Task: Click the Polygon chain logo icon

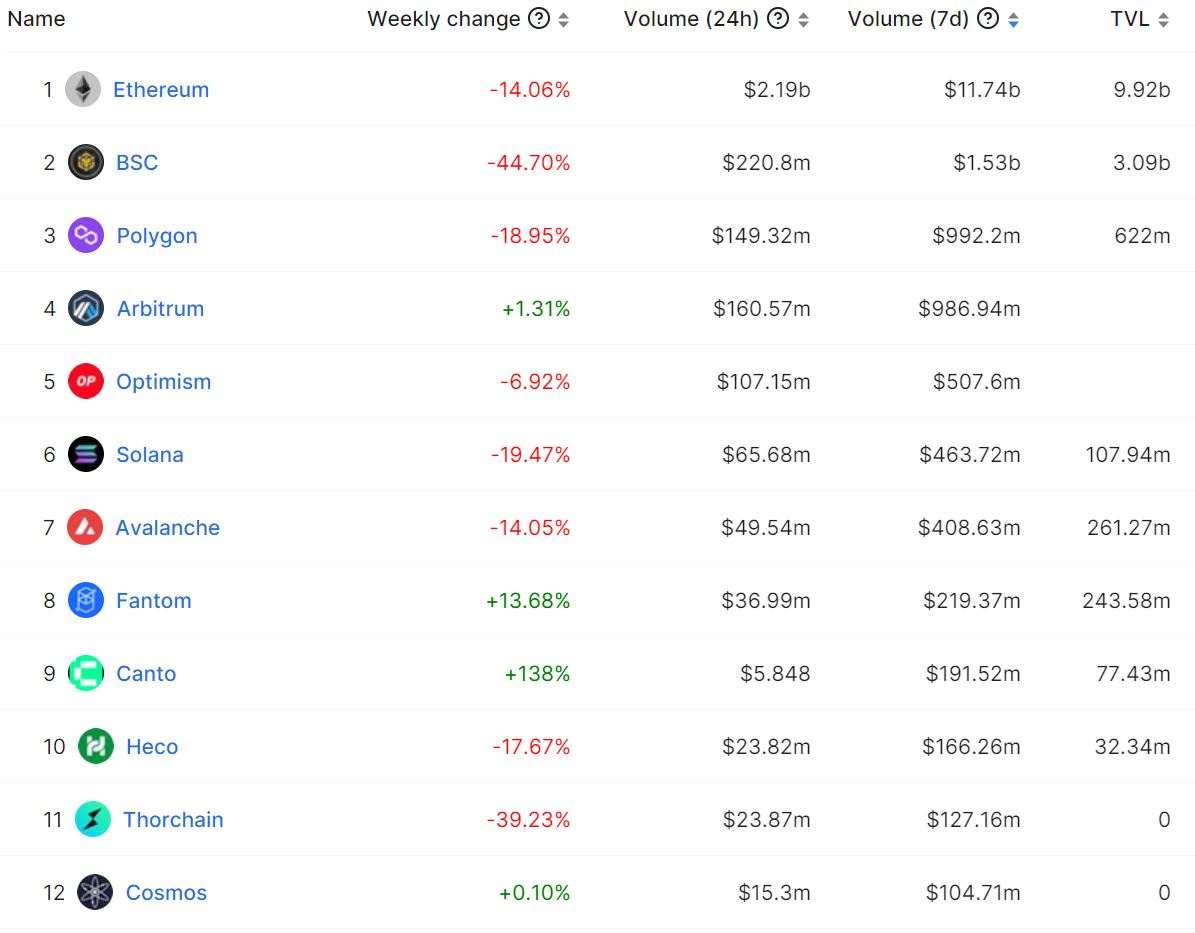Action: [x=86, y=236]
